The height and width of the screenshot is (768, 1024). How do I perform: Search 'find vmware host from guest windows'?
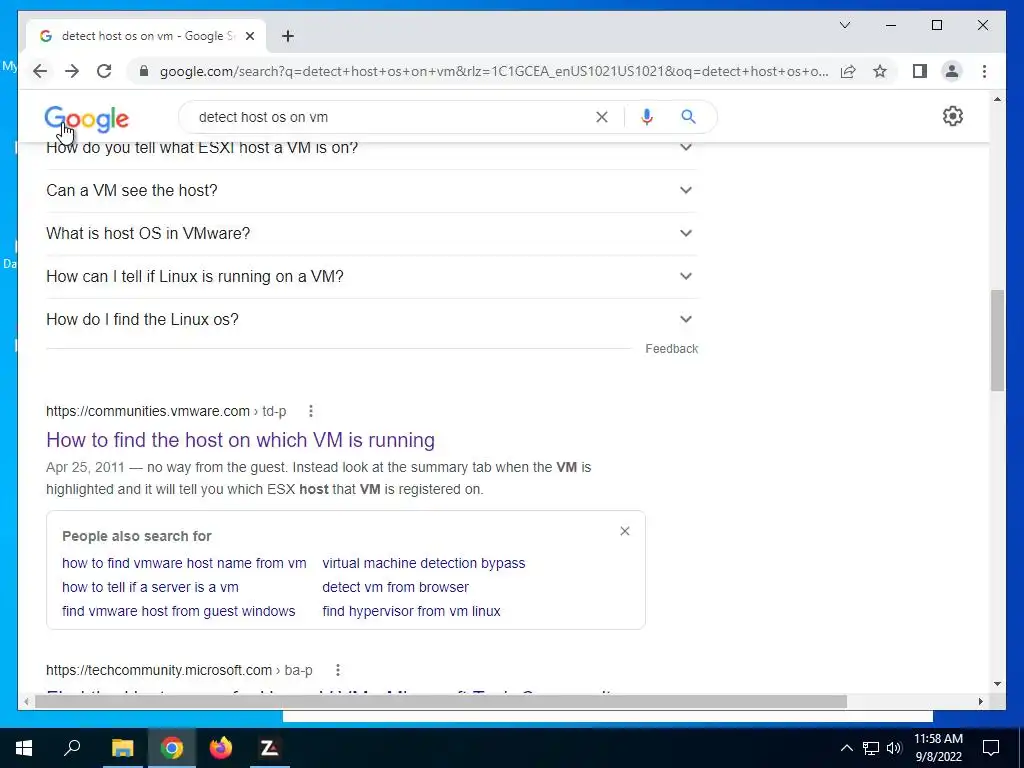pyautogui.click(x=178, y=611)
